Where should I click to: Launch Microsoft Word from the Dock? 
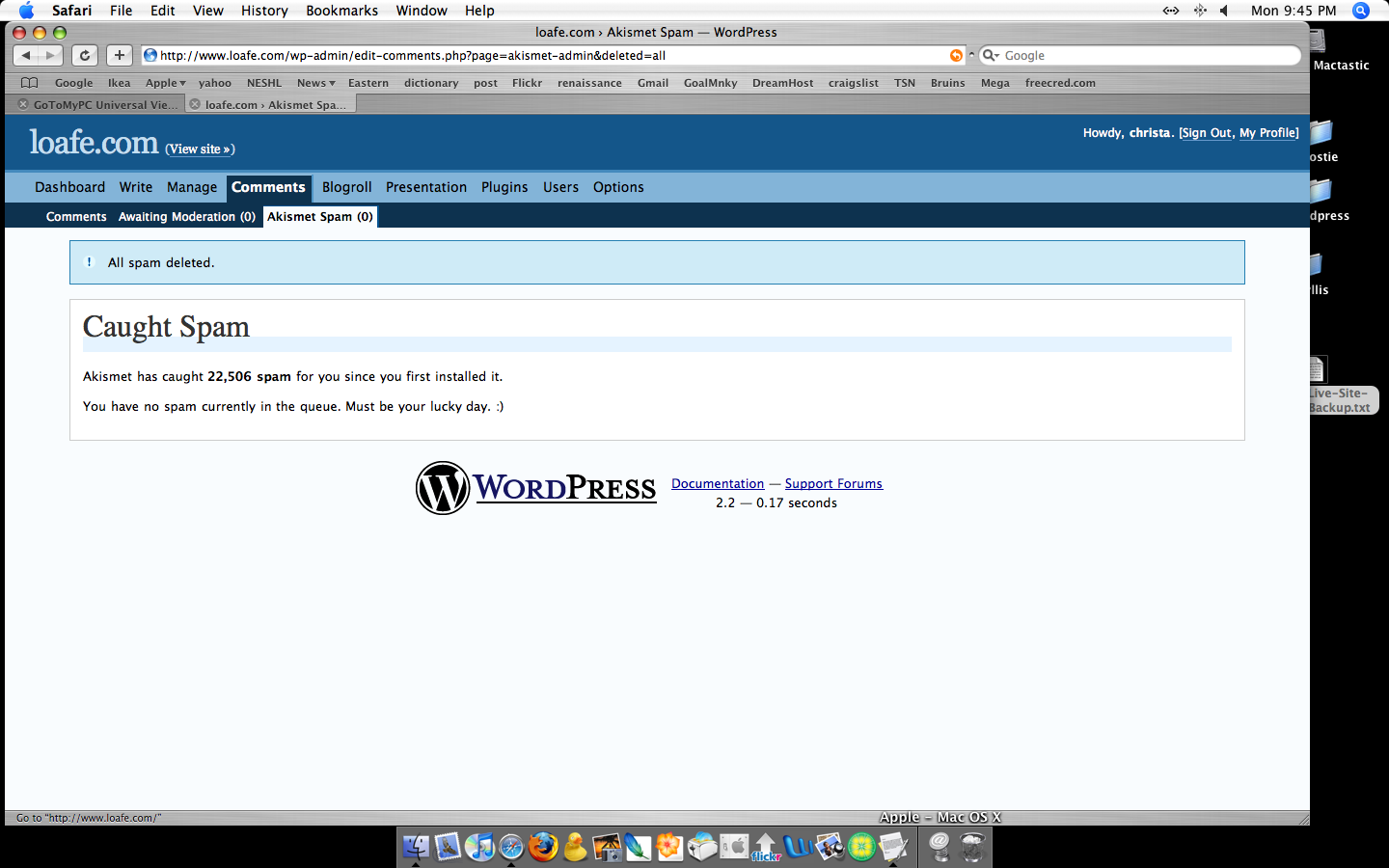point(797,847)
